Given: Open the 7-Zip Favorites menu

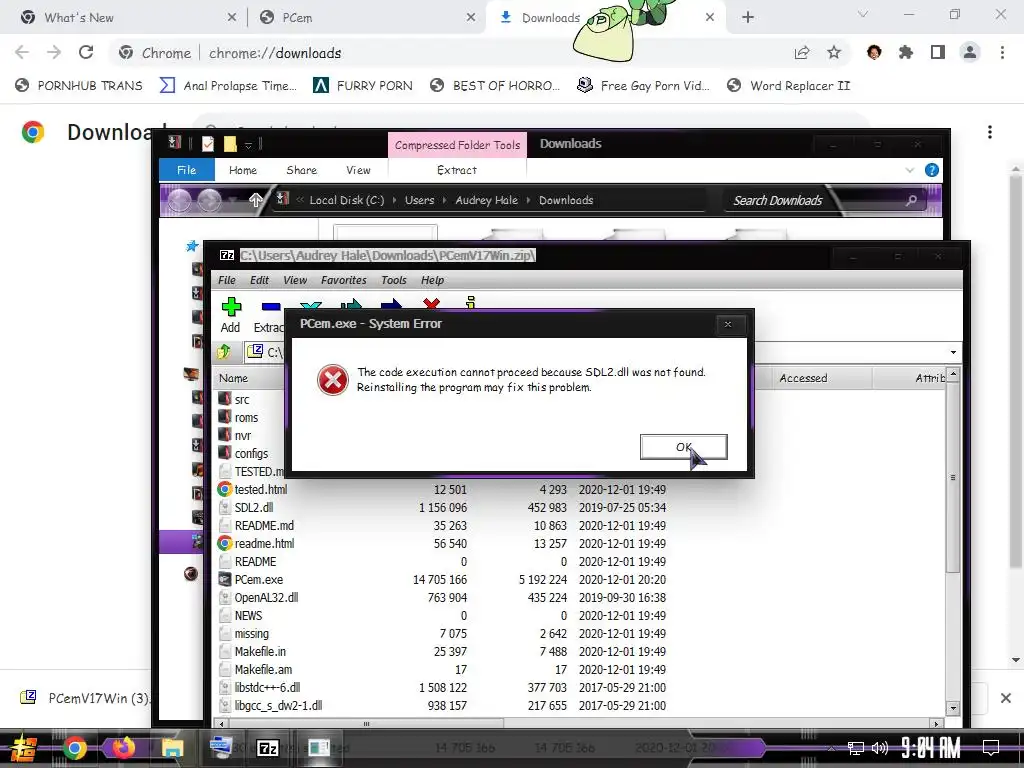Looking at the screenshot, I should coord(344,280).
